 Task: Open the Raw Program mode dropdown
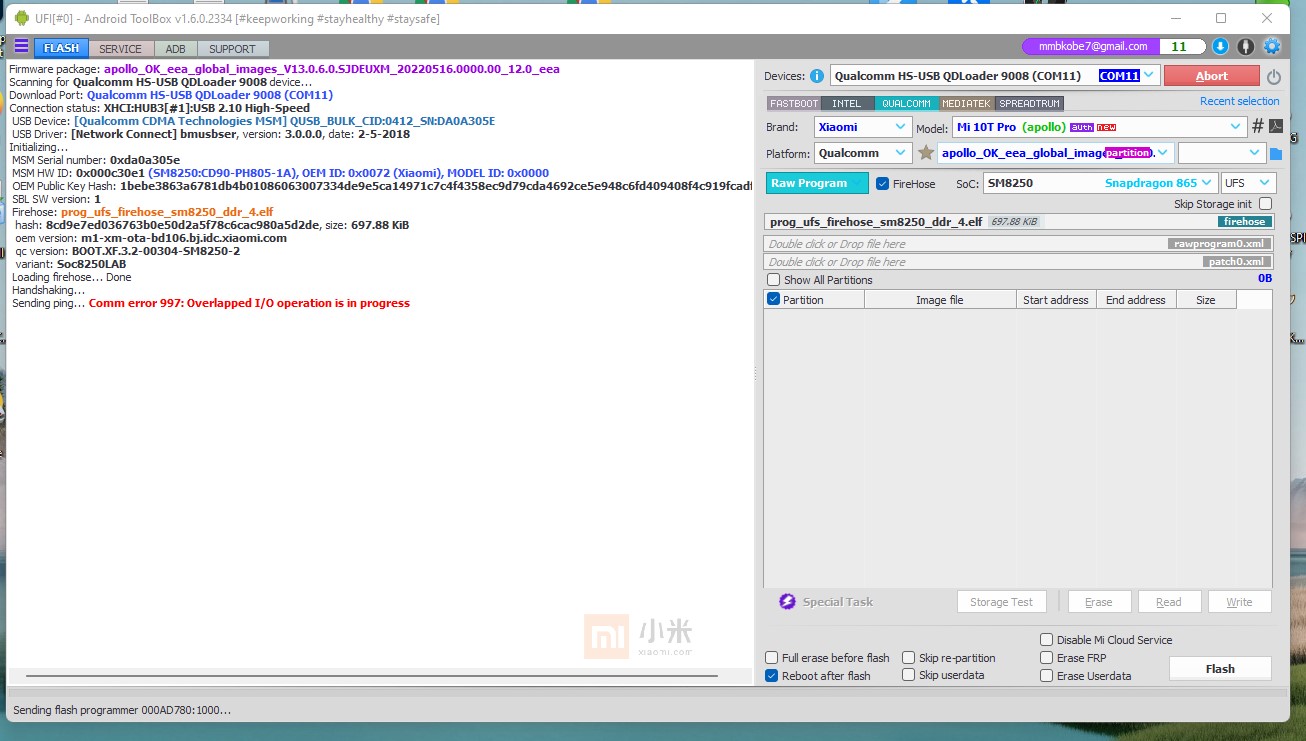click(819, 183)
